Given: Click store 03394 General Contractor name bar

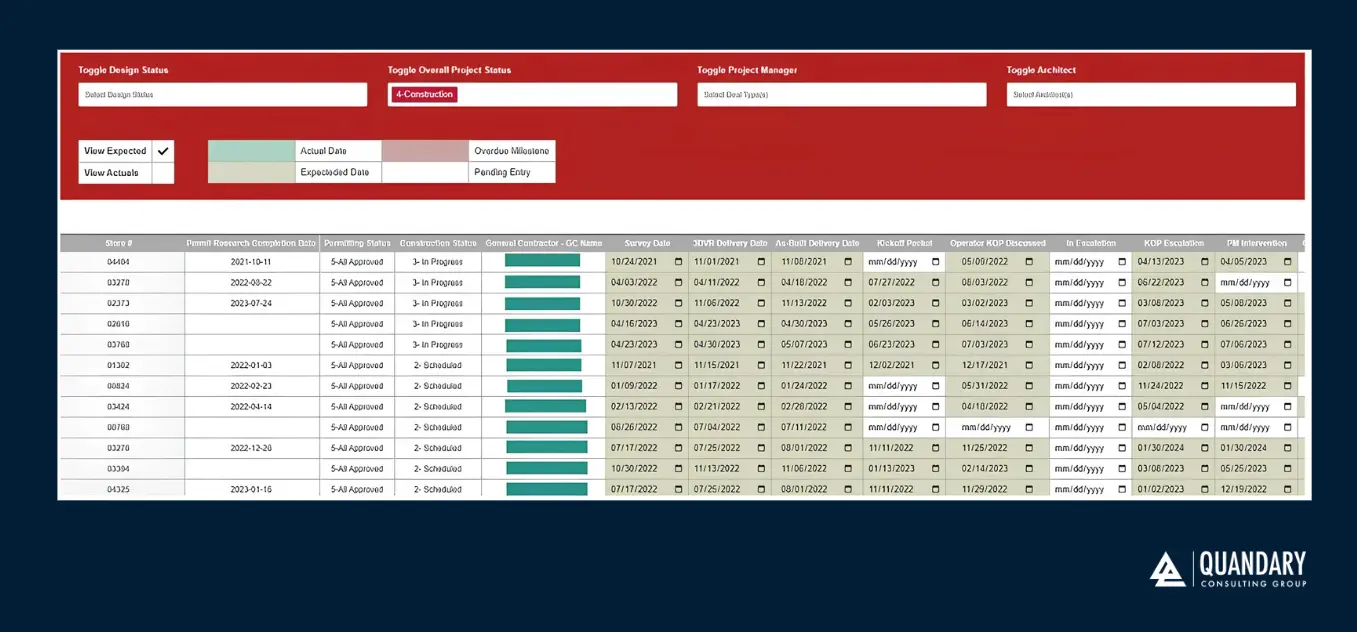Looking at the screenshot, I should (546, 469).
